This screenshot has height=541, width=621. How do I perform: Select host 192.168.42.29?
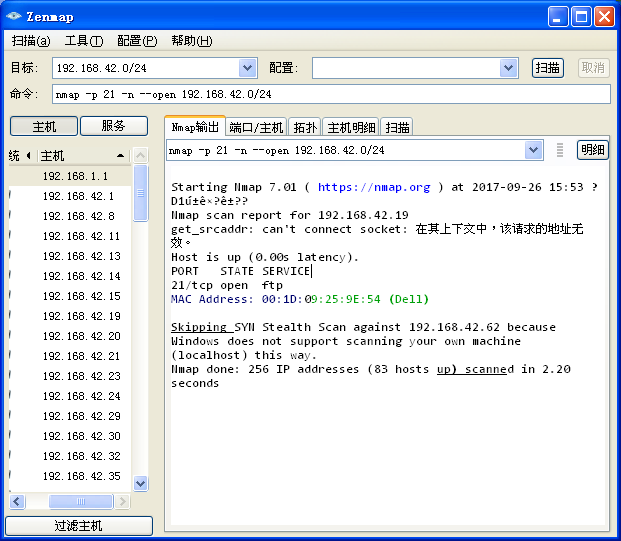[x=70, y=416]
